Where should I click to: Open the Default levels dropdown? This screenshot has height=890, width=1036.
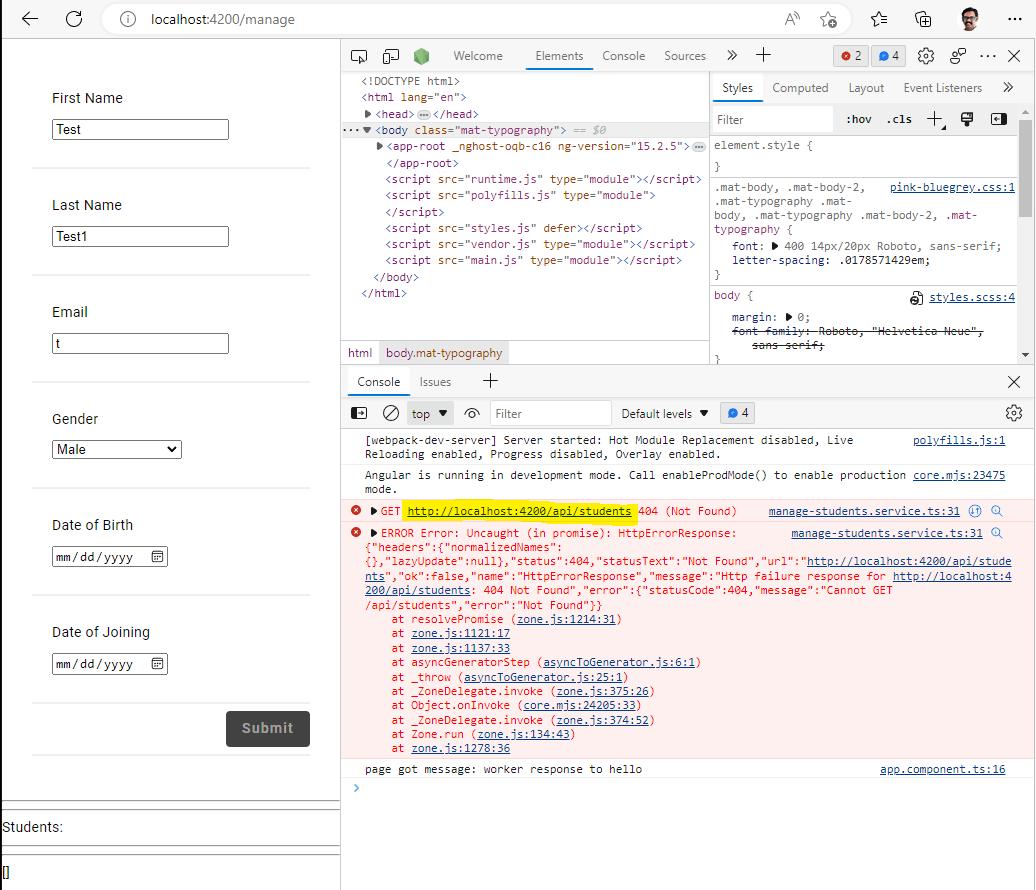pyautogui.click(x=664, y=414)
